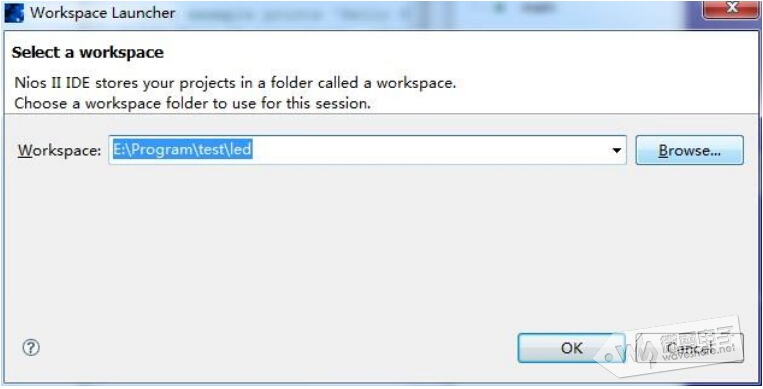Confirm the workspace with OK
The height and width of the screenshot is (389, 763).
pyautogui.click(x=571, y=348)
